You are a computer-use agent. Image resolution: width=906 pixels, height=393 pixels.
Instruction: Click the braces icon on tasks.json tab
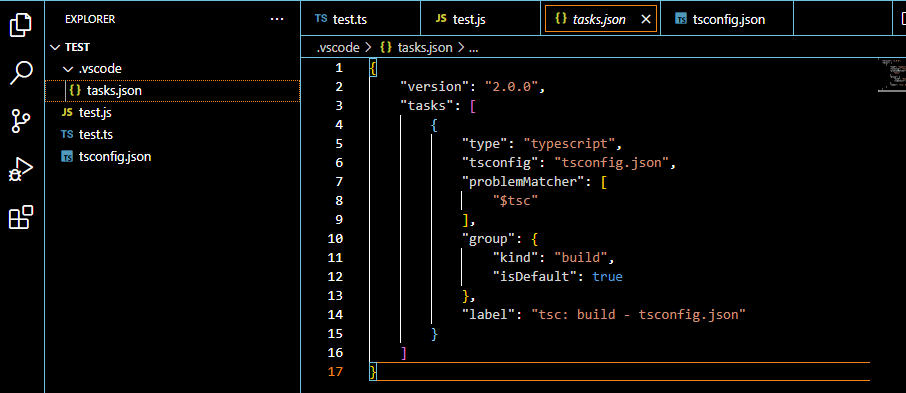(x=560, y=19)
